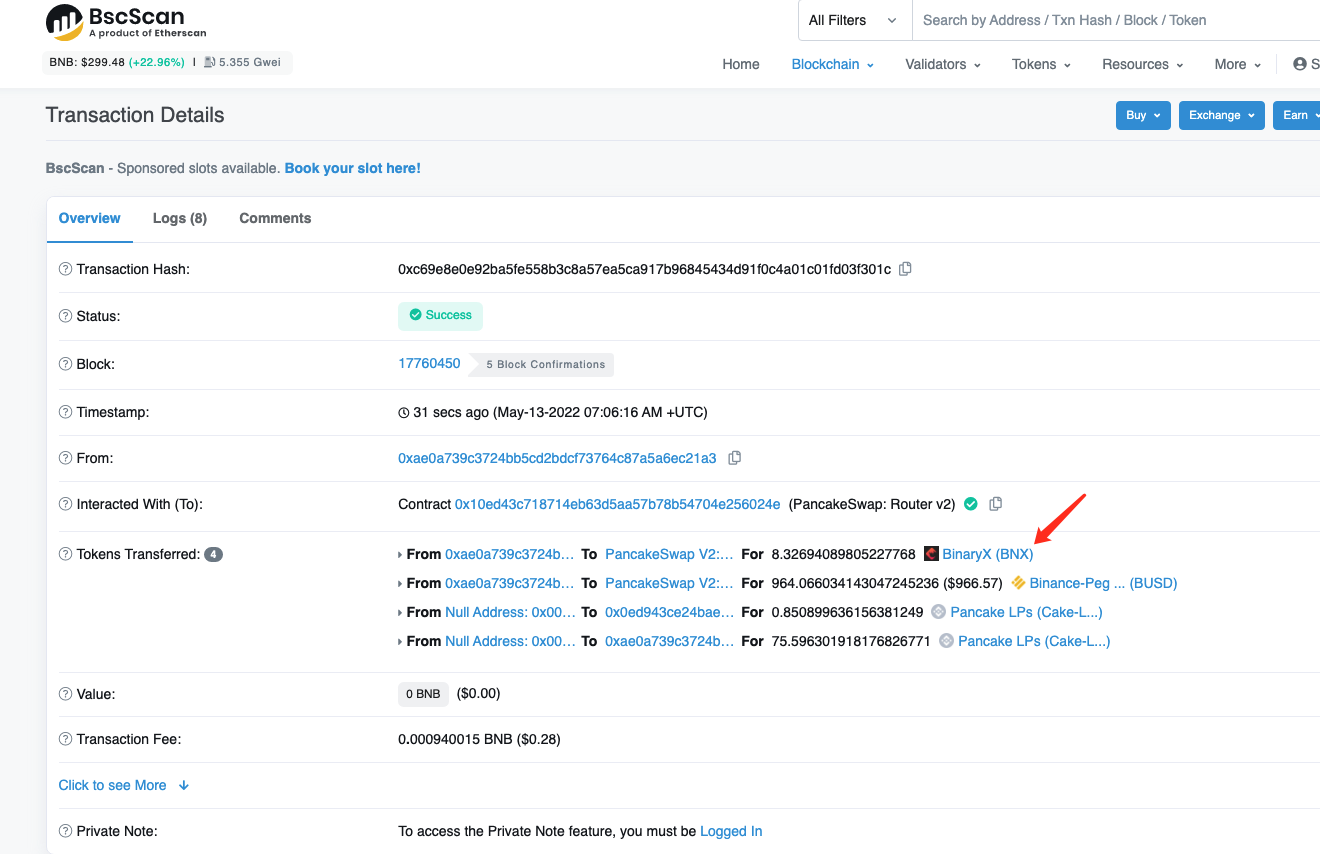This screenshot has width=1320, height=854.
Task: Click help icon next to Tokens Transferred
Action: pyautogui.click(x=66, y=554)
